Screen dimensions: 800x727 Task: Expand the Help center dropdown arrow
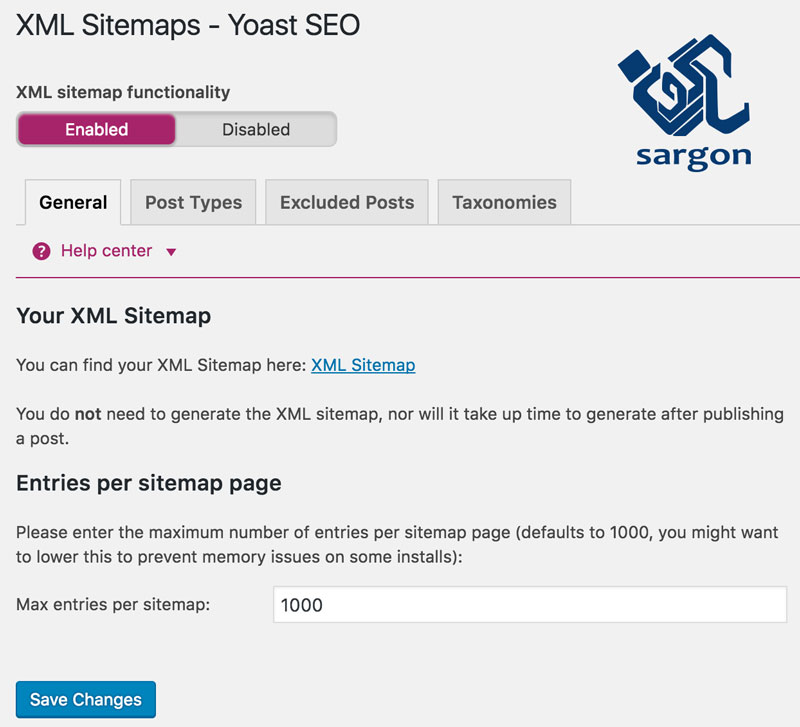point(171,252)
